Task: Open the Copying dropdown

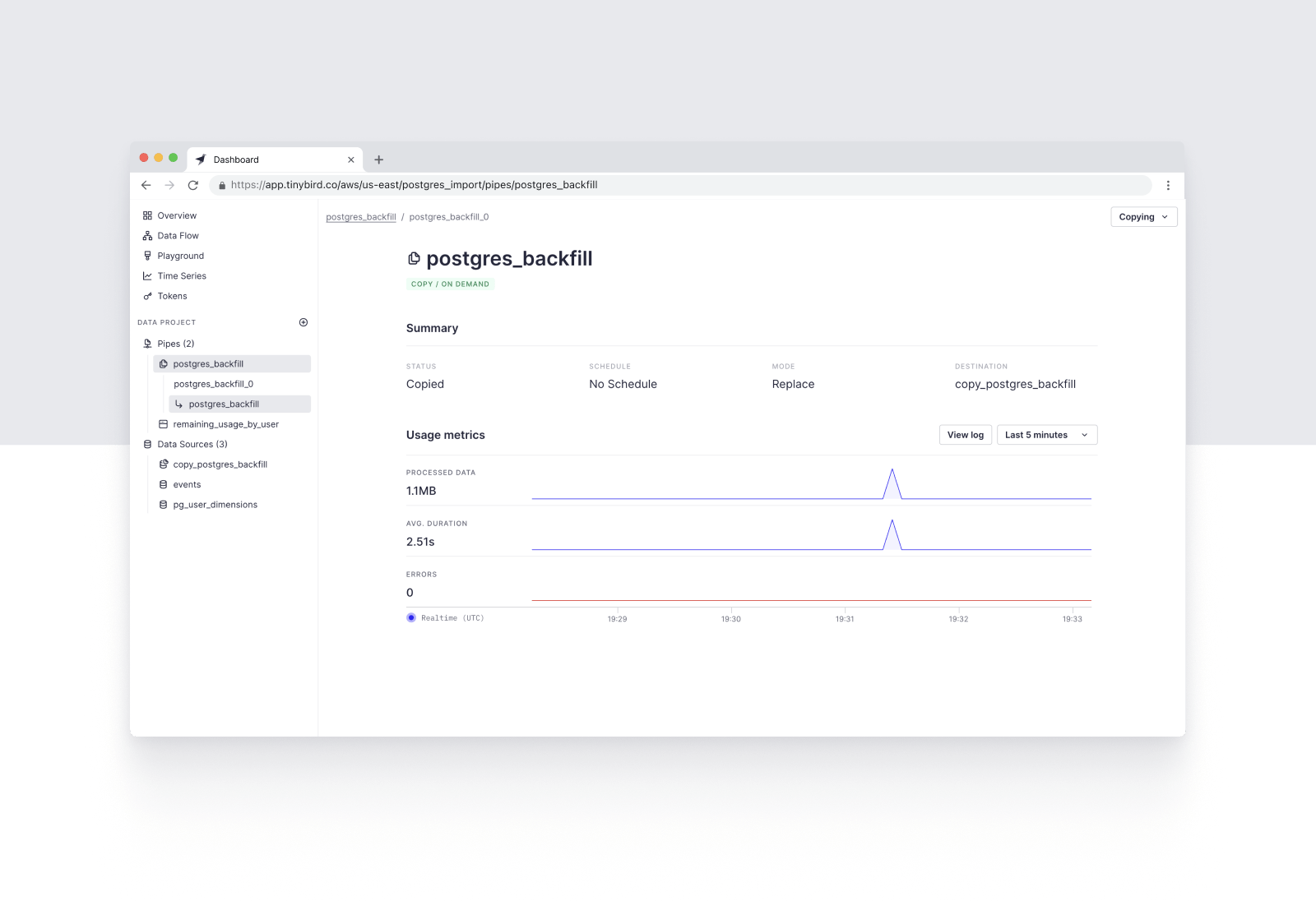Action: click(1143, 217)
